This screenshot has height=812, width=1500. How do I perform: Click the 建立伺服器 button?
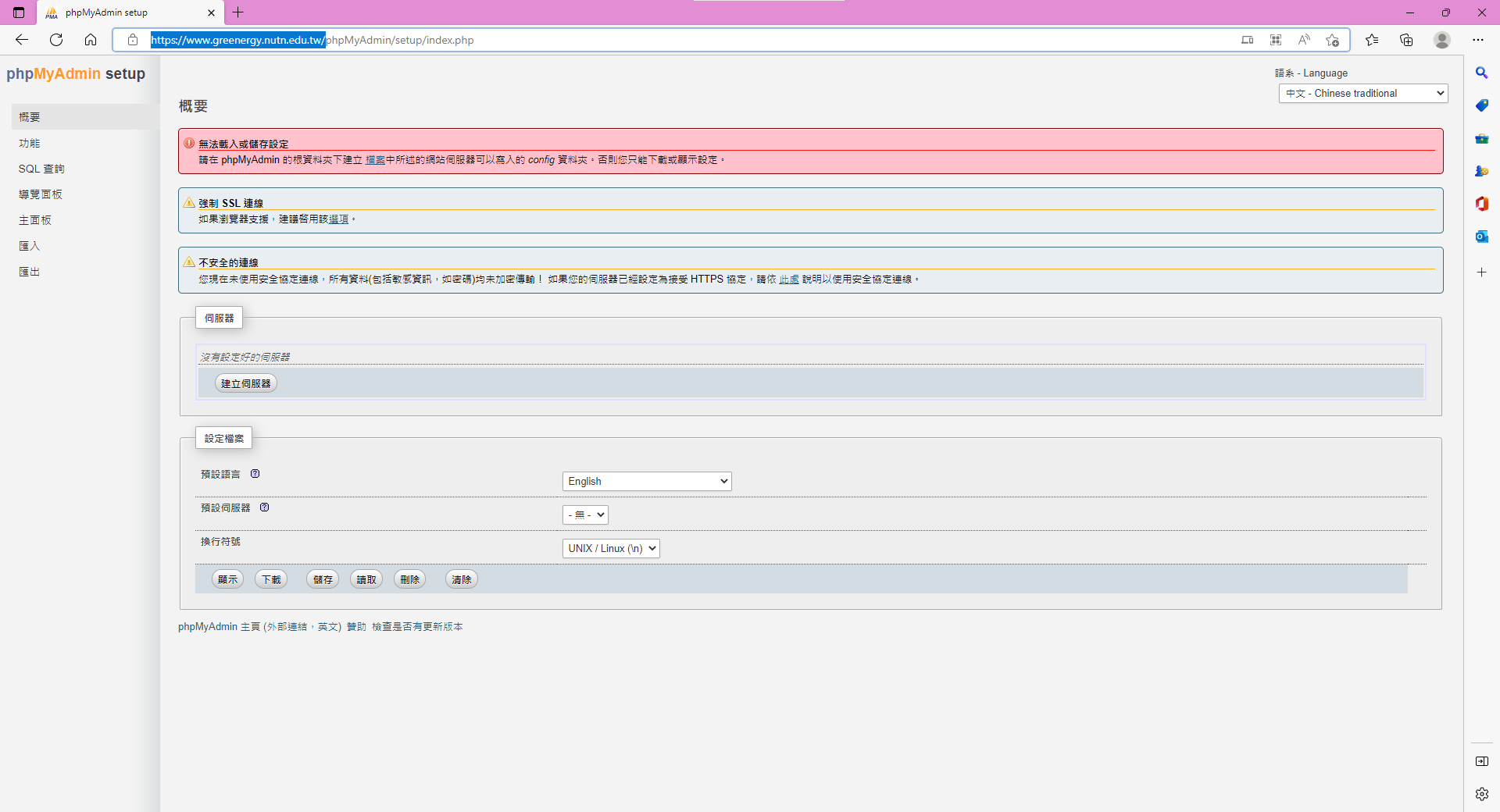click(x=246, y=383)
